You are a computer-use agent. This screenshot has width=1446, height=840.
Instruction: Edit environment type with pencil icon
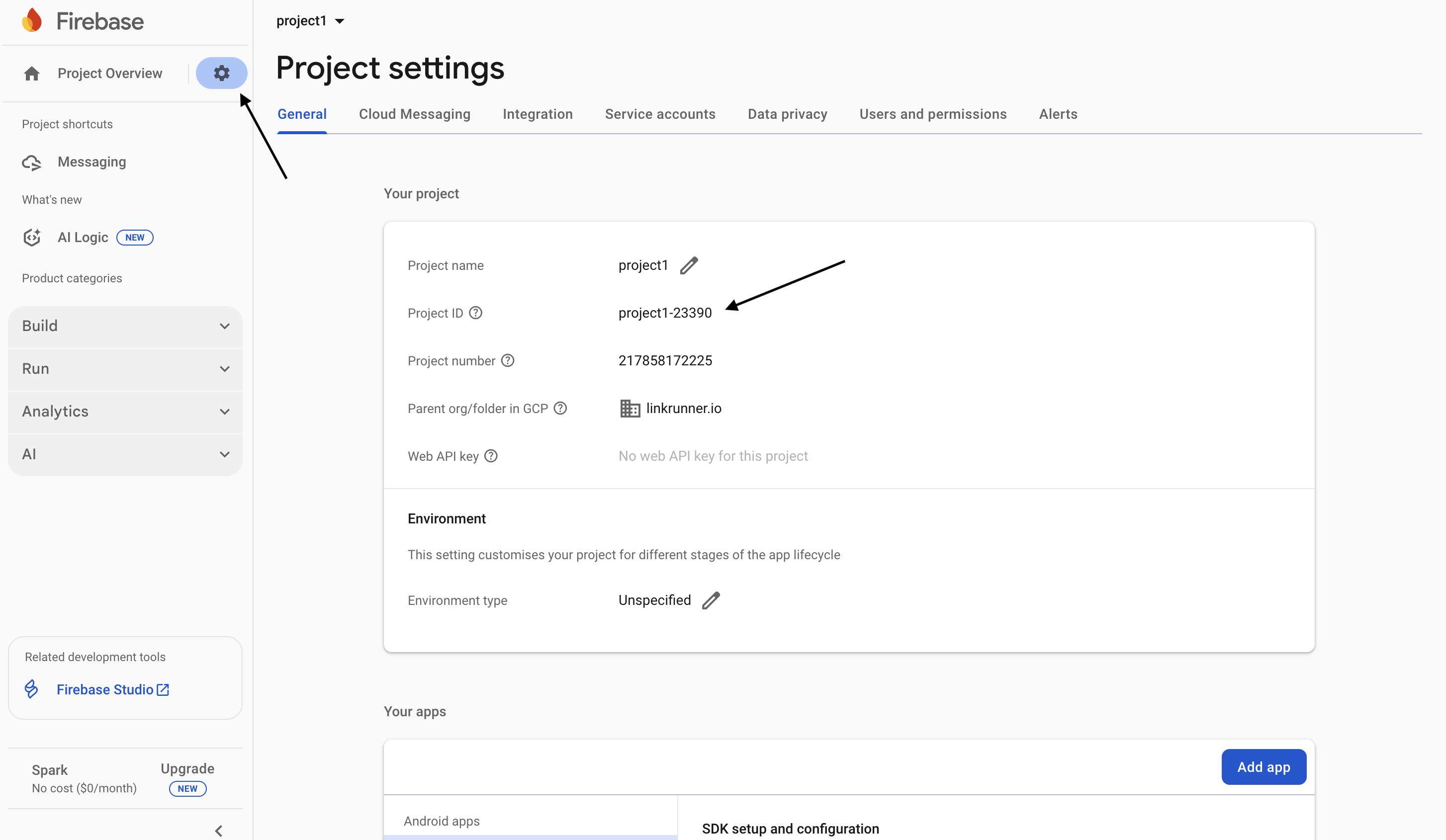pyautogui.click(x=711, y=600)
